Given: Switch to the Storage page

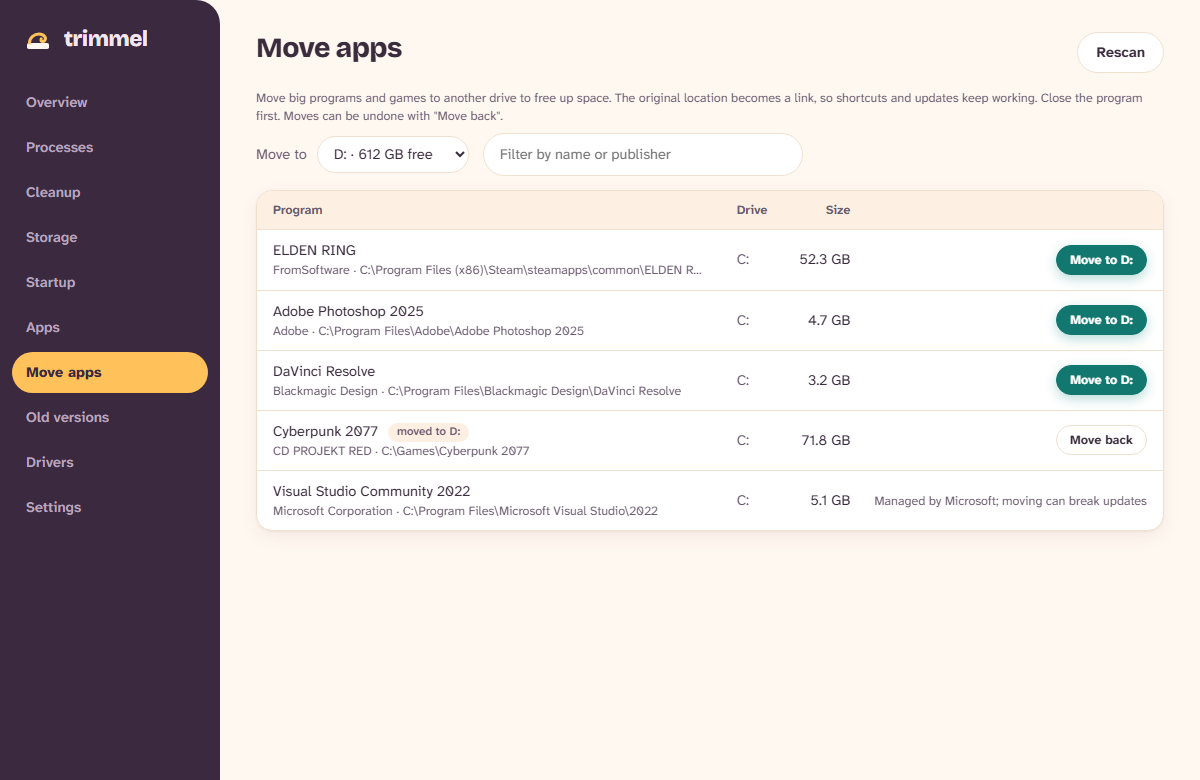Looking at the screenshot, I should click(110, 237).
